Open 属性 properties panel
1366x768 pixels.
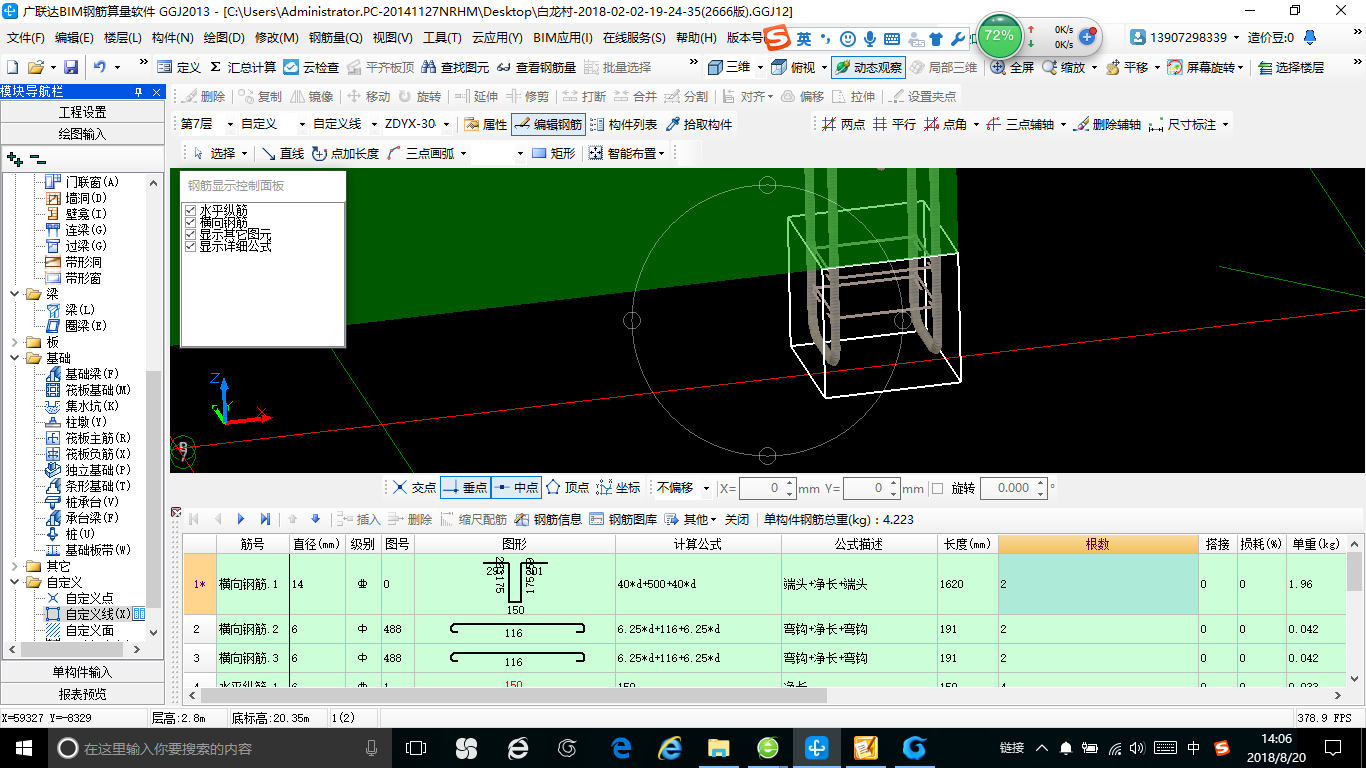[x=485, y=125]
